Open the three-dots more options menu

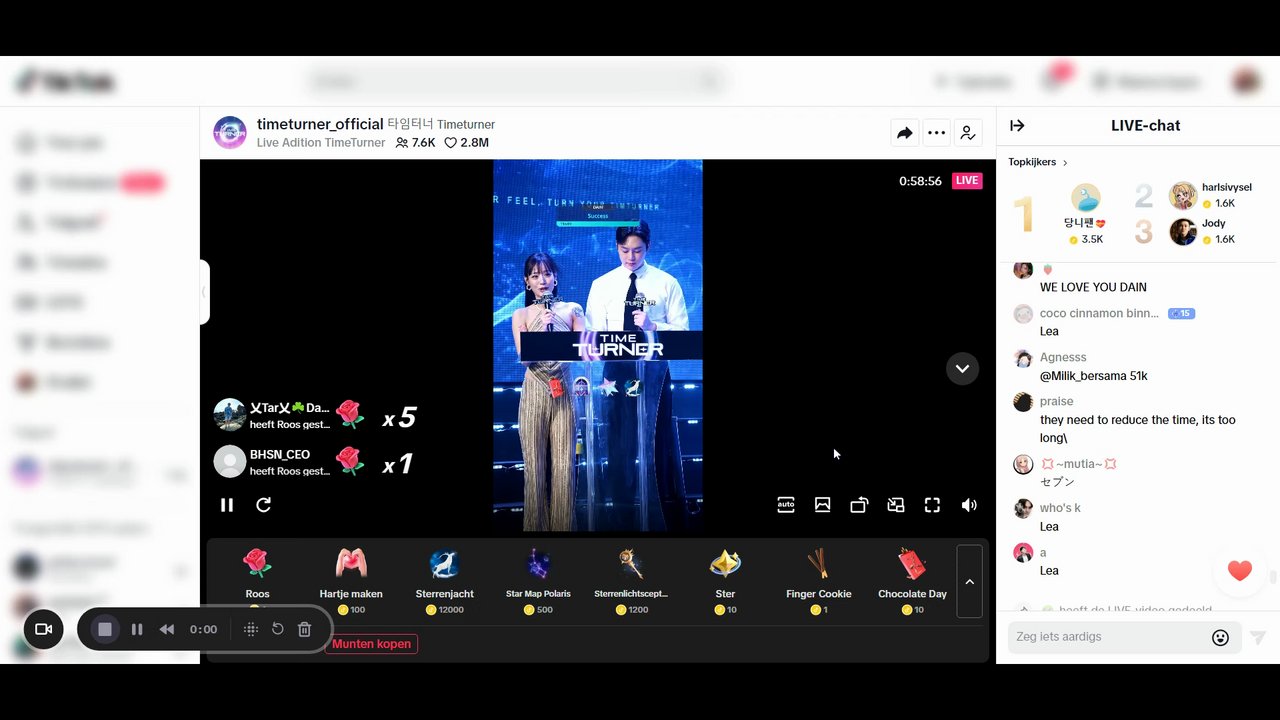(x=936, y=133)
